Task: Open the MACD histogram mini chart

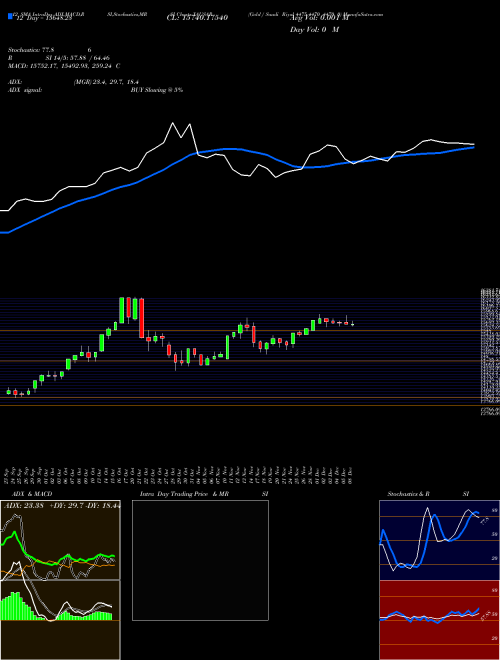Action: pyautogui.click(x=60, y=620)
